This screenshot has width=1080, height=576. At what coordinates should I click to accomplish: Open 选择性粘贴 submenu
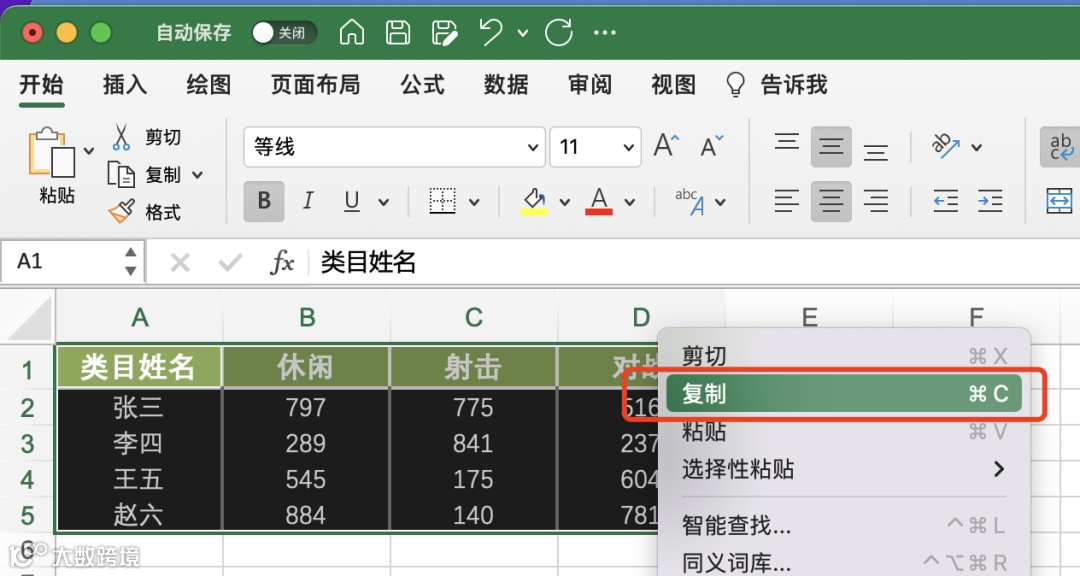(844, 469)
